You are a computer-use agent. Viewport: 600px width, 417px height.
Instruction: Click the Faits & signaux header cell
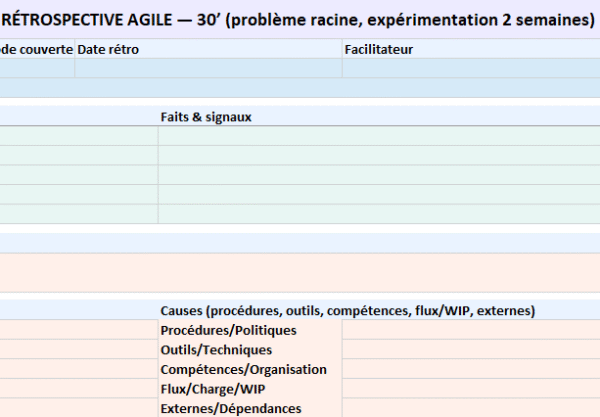pyautogui.click(x=378, y=117)
